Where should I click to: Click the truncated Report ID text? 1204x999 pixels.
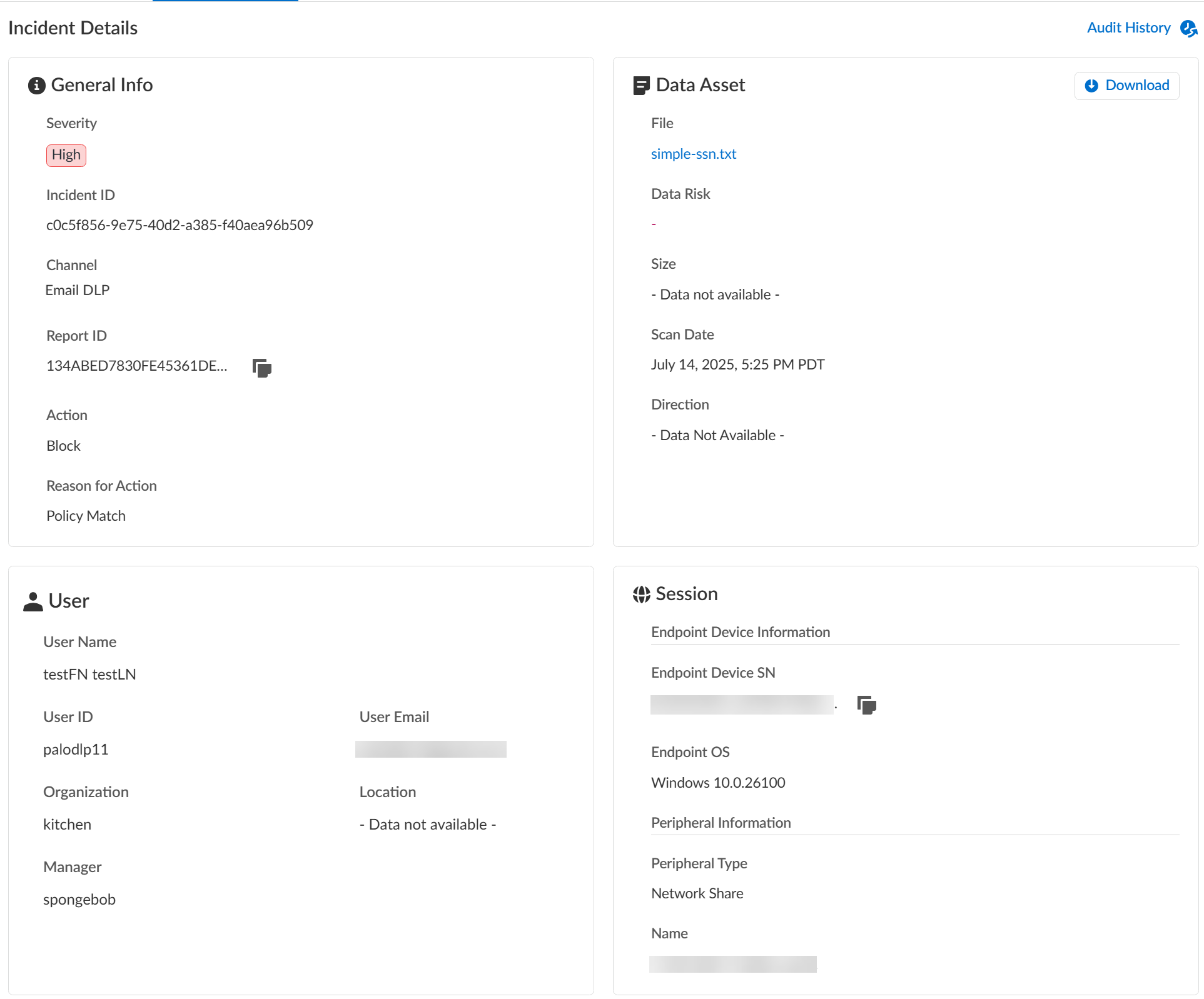coord(136,366)
